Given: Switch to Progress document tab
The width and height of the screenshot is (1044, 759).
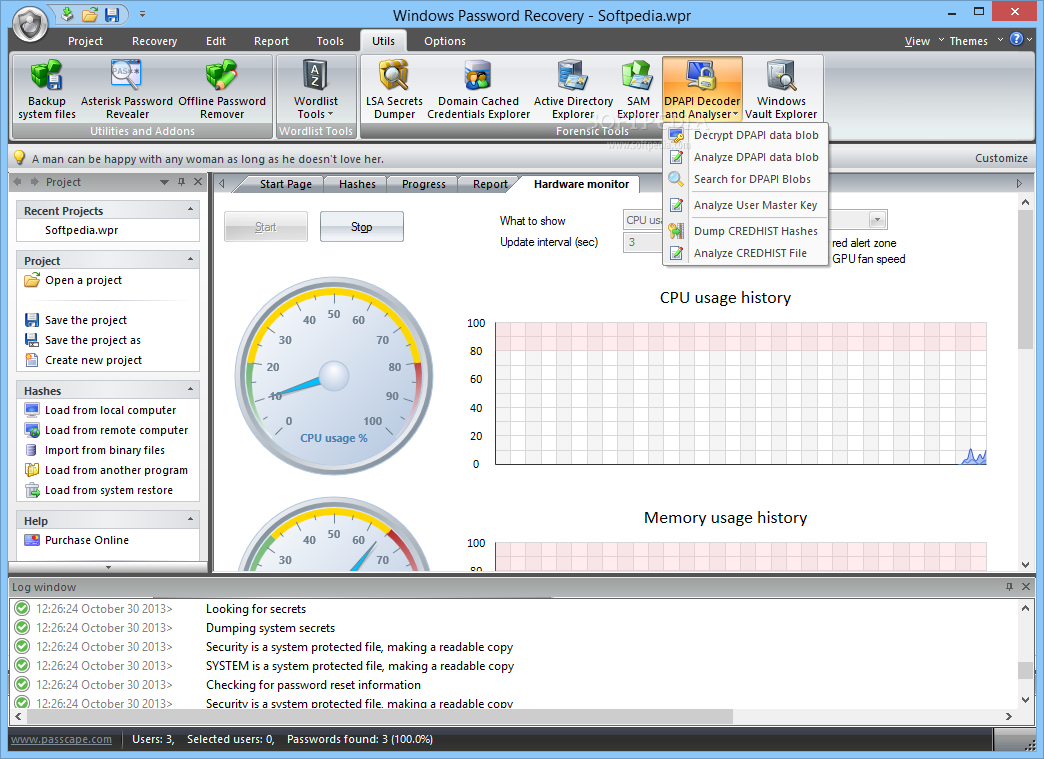Looking at the screenshot, I should coord(423,184).
